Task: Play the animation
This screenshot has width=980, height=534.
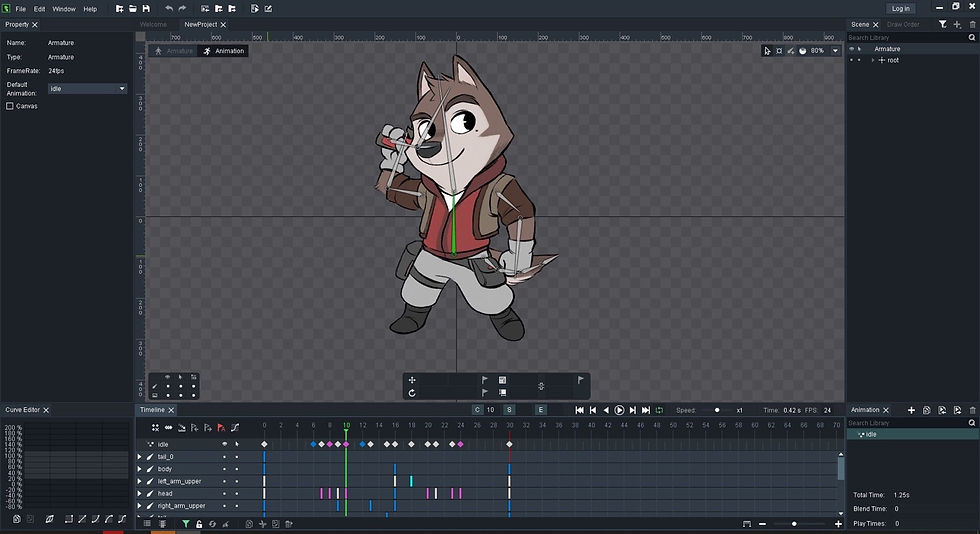Action: (x=619, y=410)
